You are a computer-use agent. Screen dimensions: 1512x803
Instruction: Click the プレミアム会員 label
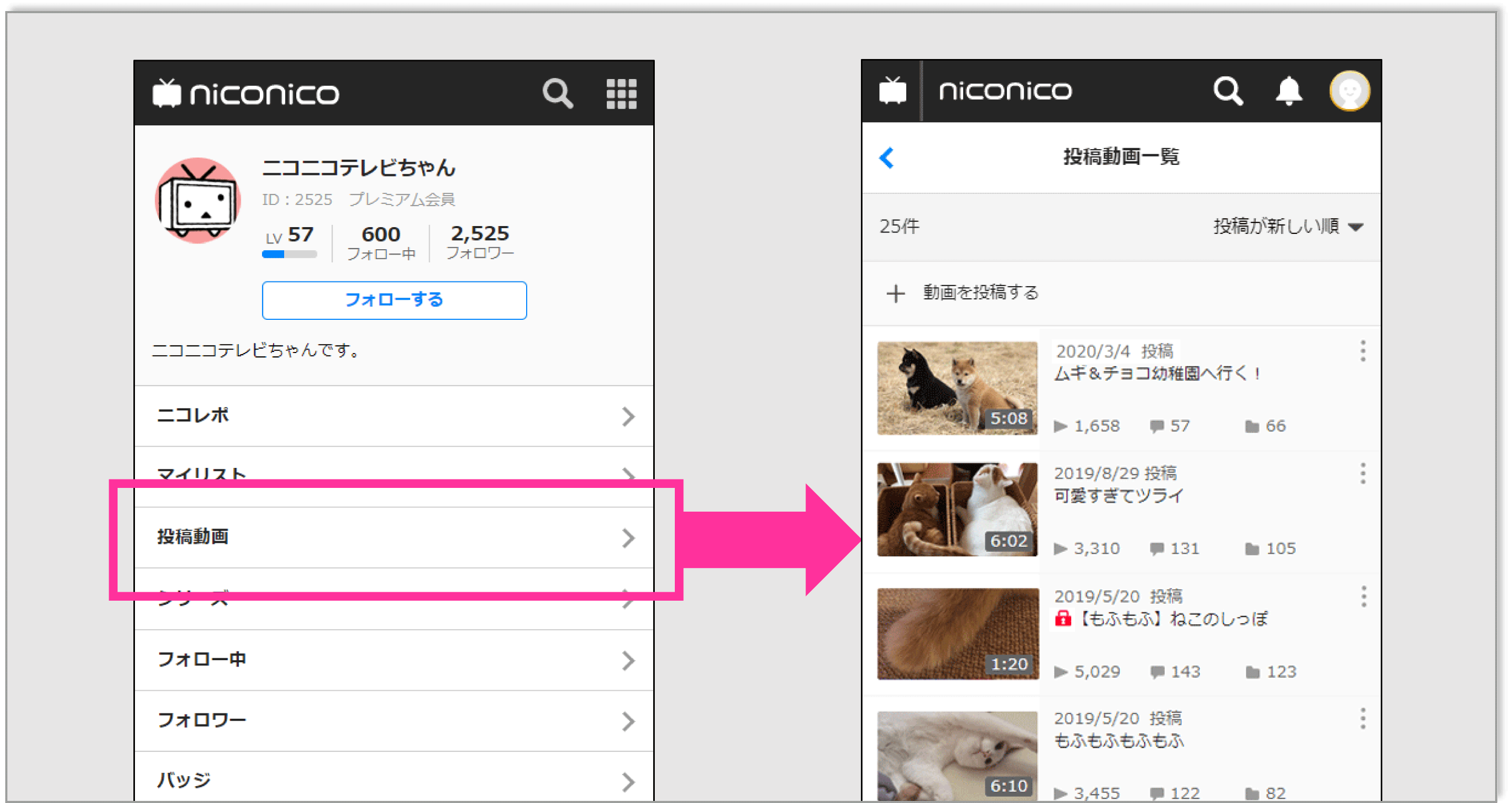[x=402, y=199]
